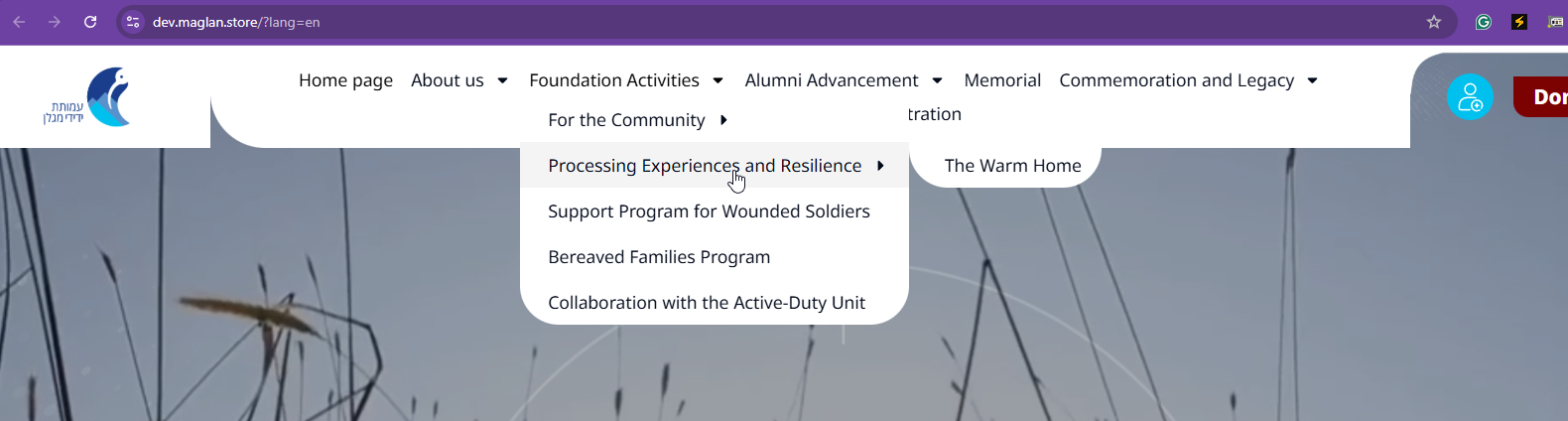Bookmark this page with the star icon
This screenshot has height=421, width=1568.
pyautogui.click(x=1434, y=22)
